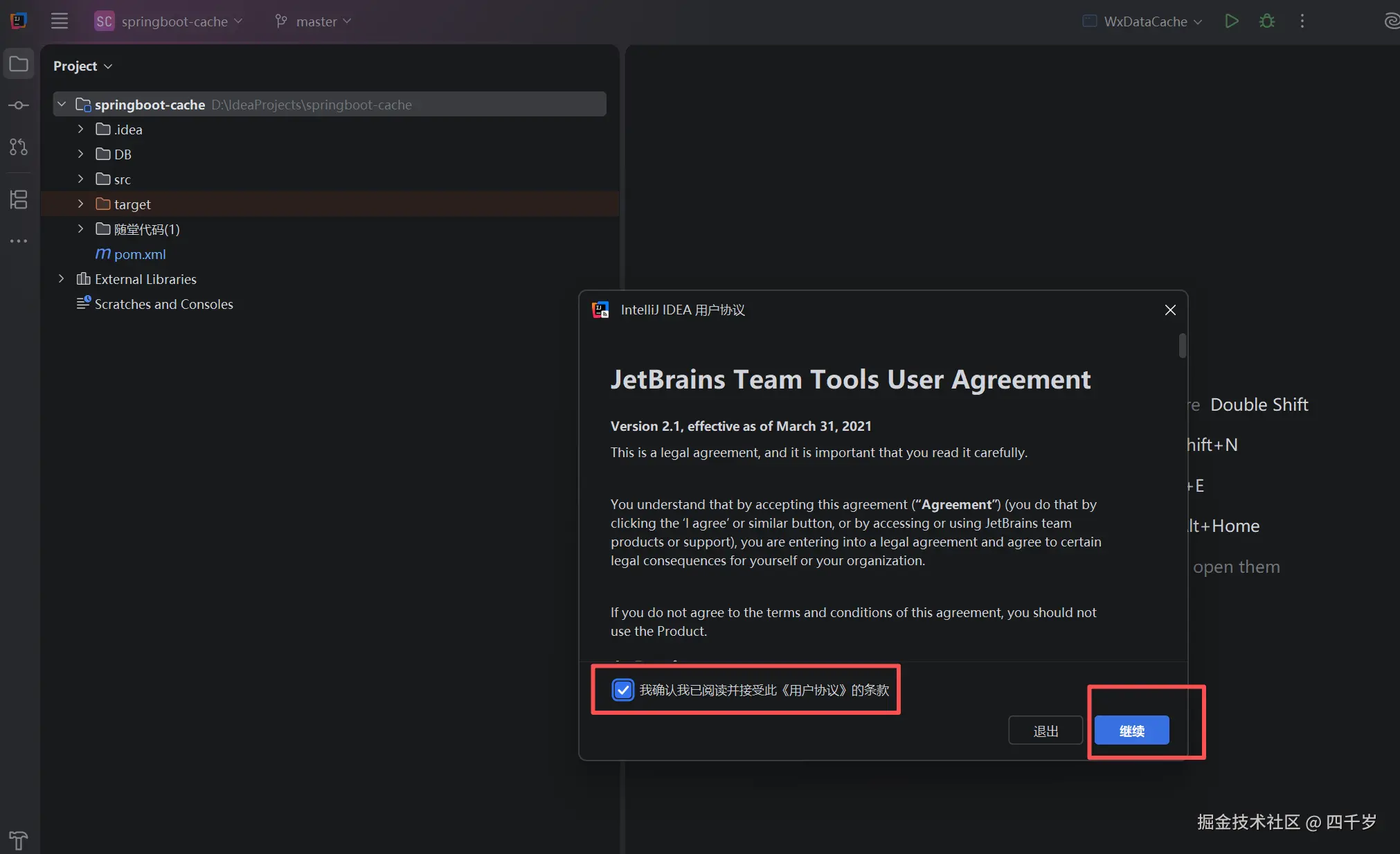Screen dimensions: 1400x854
Task: Open the Commit tool window
Action: [x=19, y=105]
